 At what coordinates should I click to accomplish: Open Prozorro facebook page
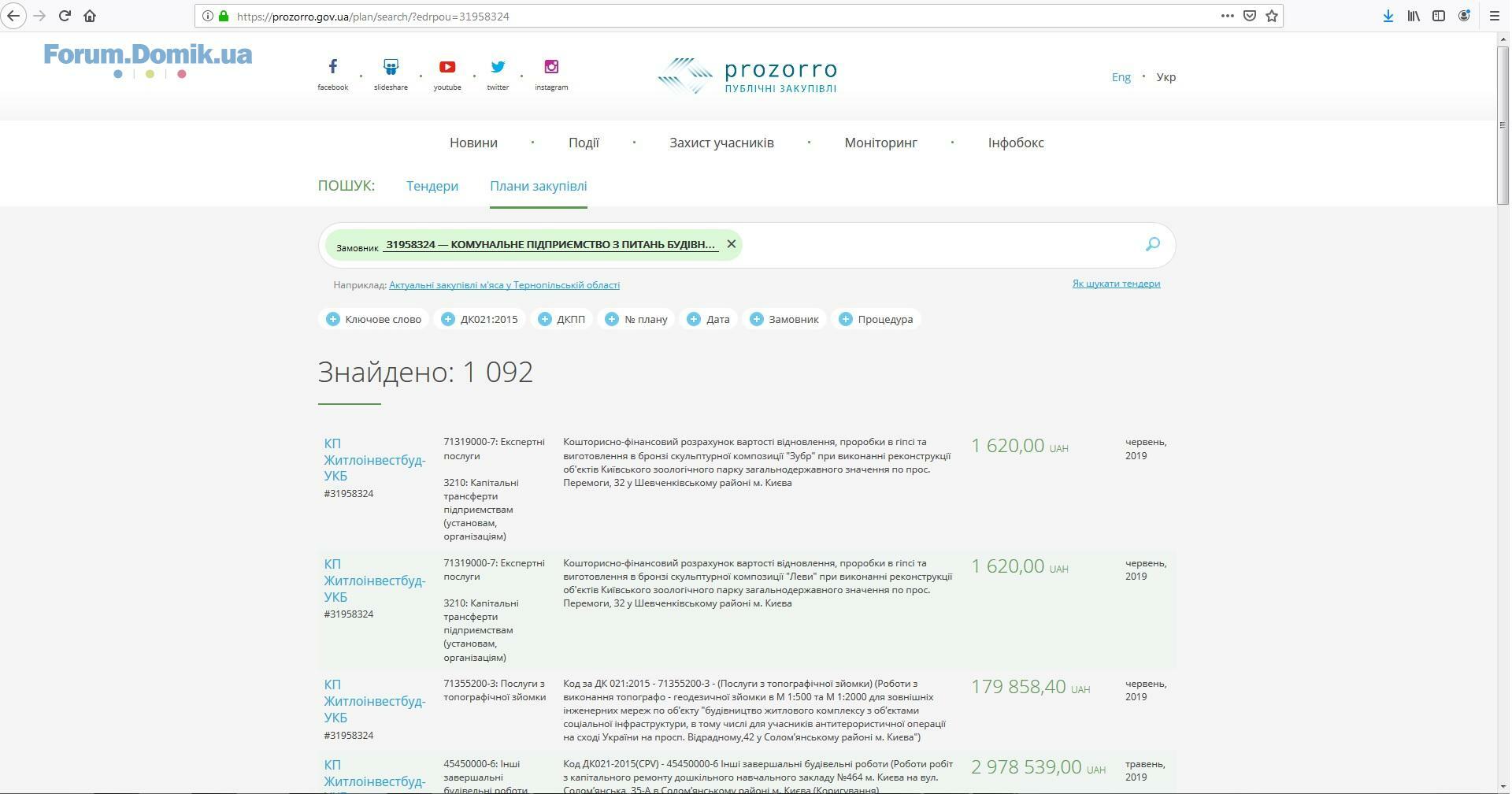click(x=332, y=75)
